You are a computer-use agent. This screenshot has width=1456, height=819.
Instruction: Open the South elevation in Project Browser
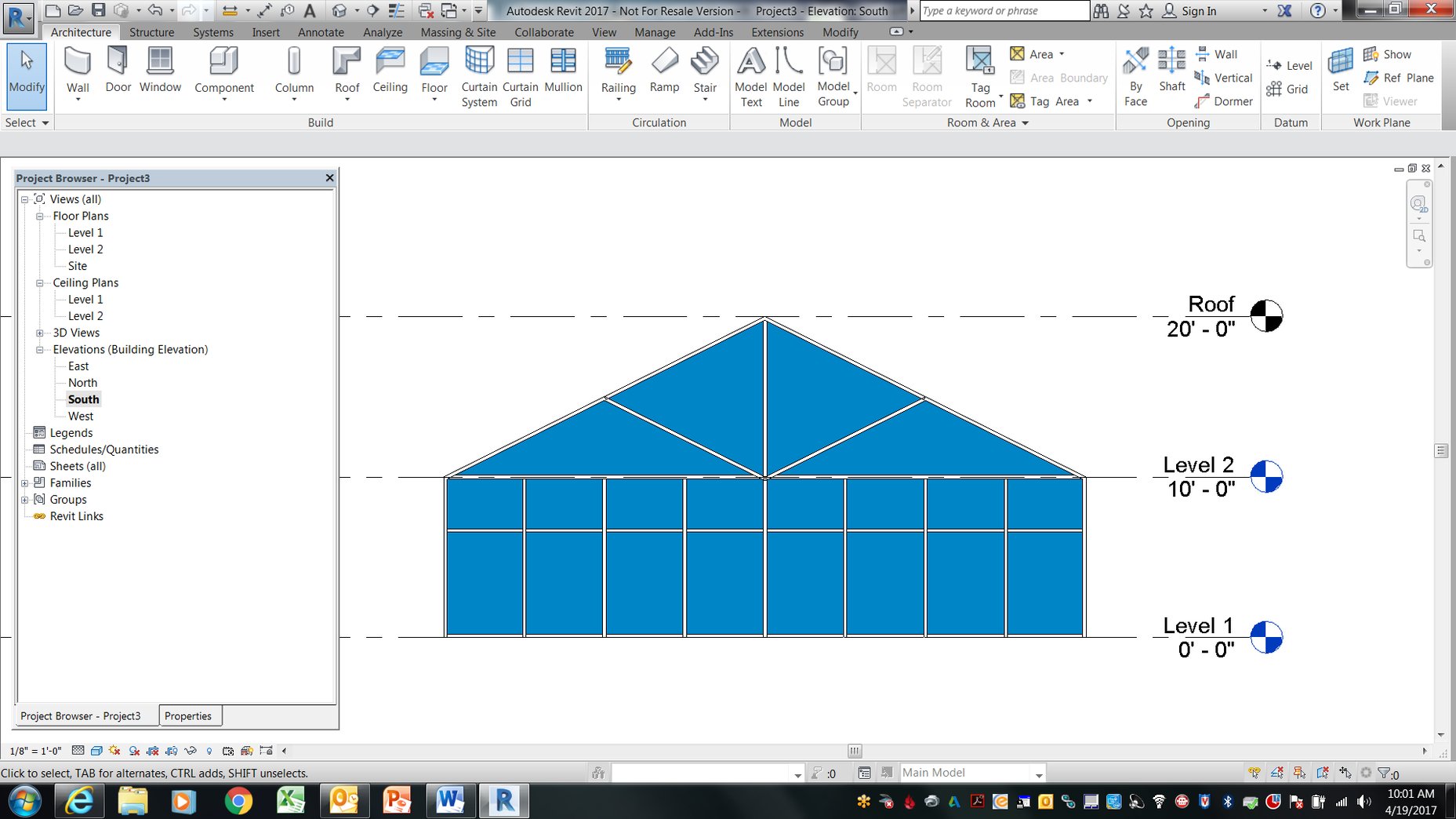82,399
